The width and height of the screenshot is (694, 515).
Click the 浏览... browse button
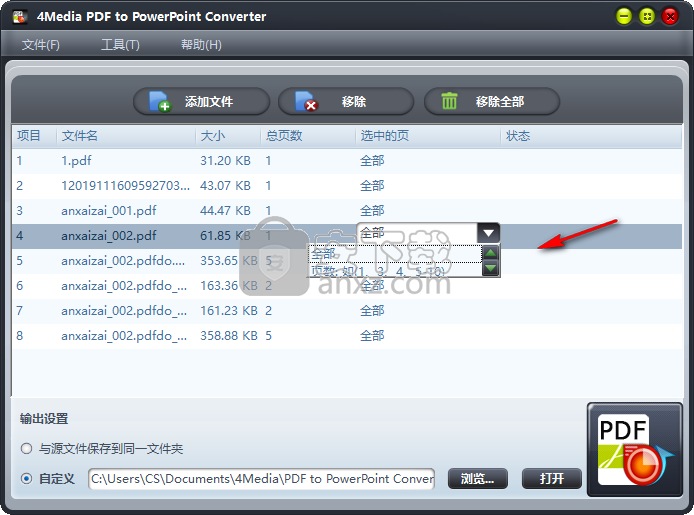pos(478,479)
